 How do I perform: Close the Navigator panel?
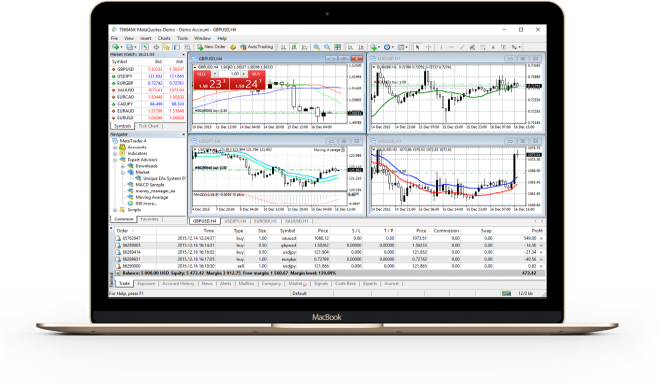[x=183, y=134]
